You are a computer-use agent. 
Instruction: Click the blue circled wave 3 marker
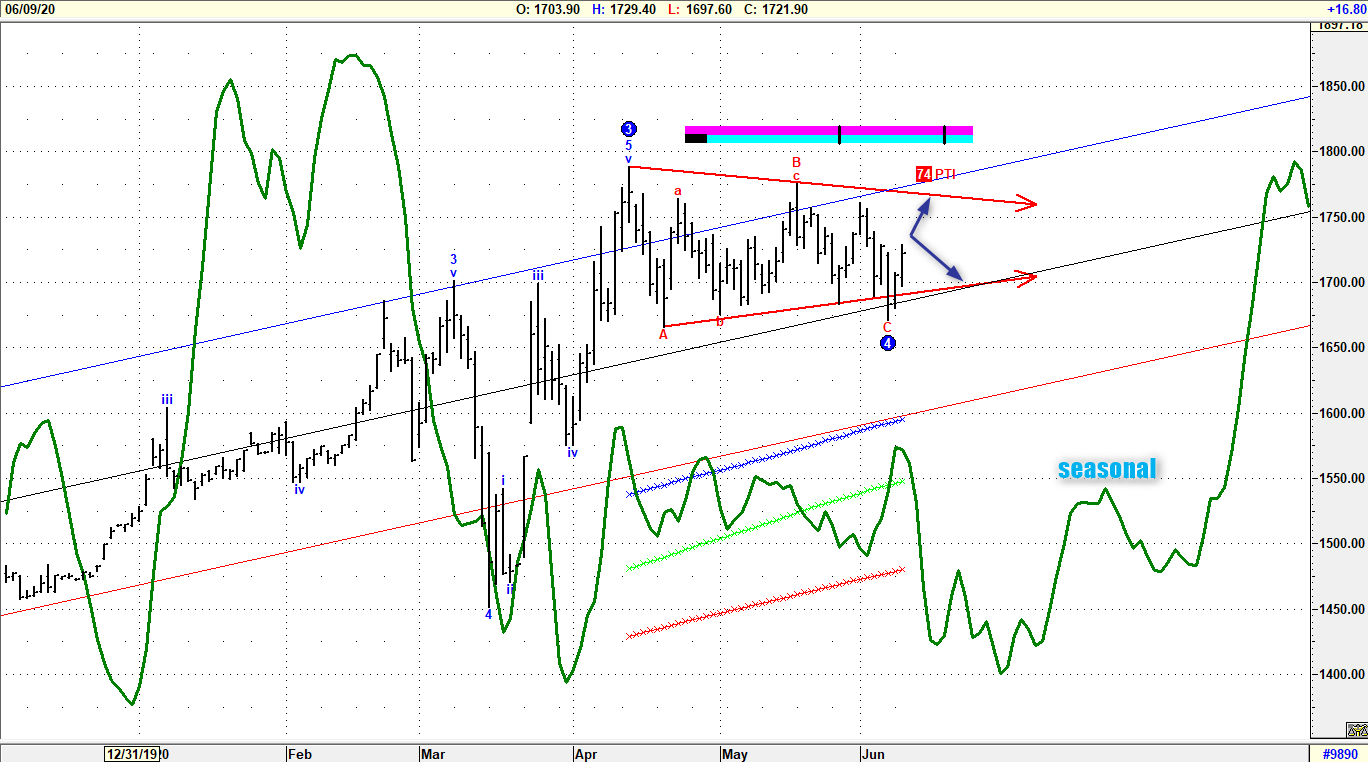click(628, 129)
